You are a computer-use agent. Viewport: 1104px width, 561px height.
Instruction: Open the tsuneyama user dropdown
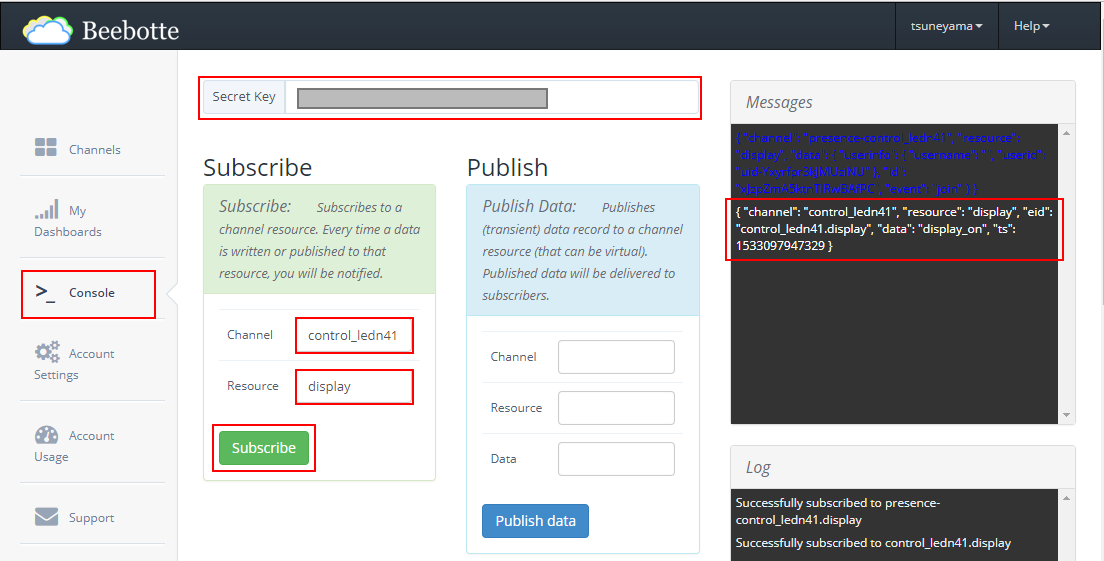(946, 26)
